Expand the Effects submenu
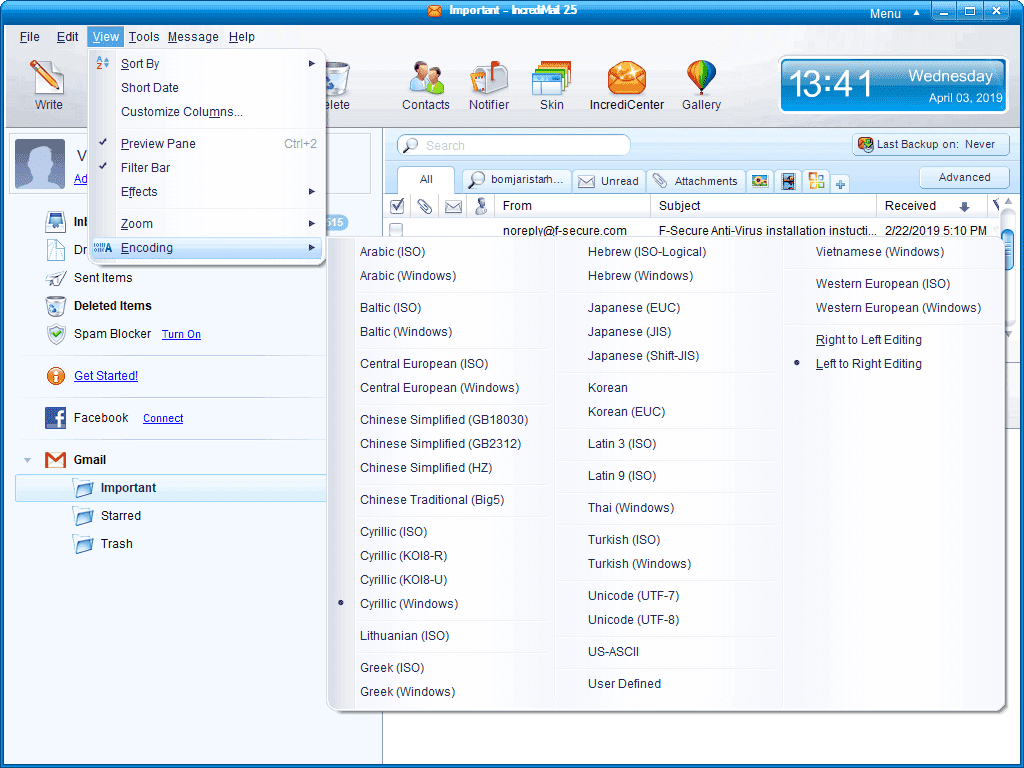This screenshot has height=768, width=1024. coord(208,192)
